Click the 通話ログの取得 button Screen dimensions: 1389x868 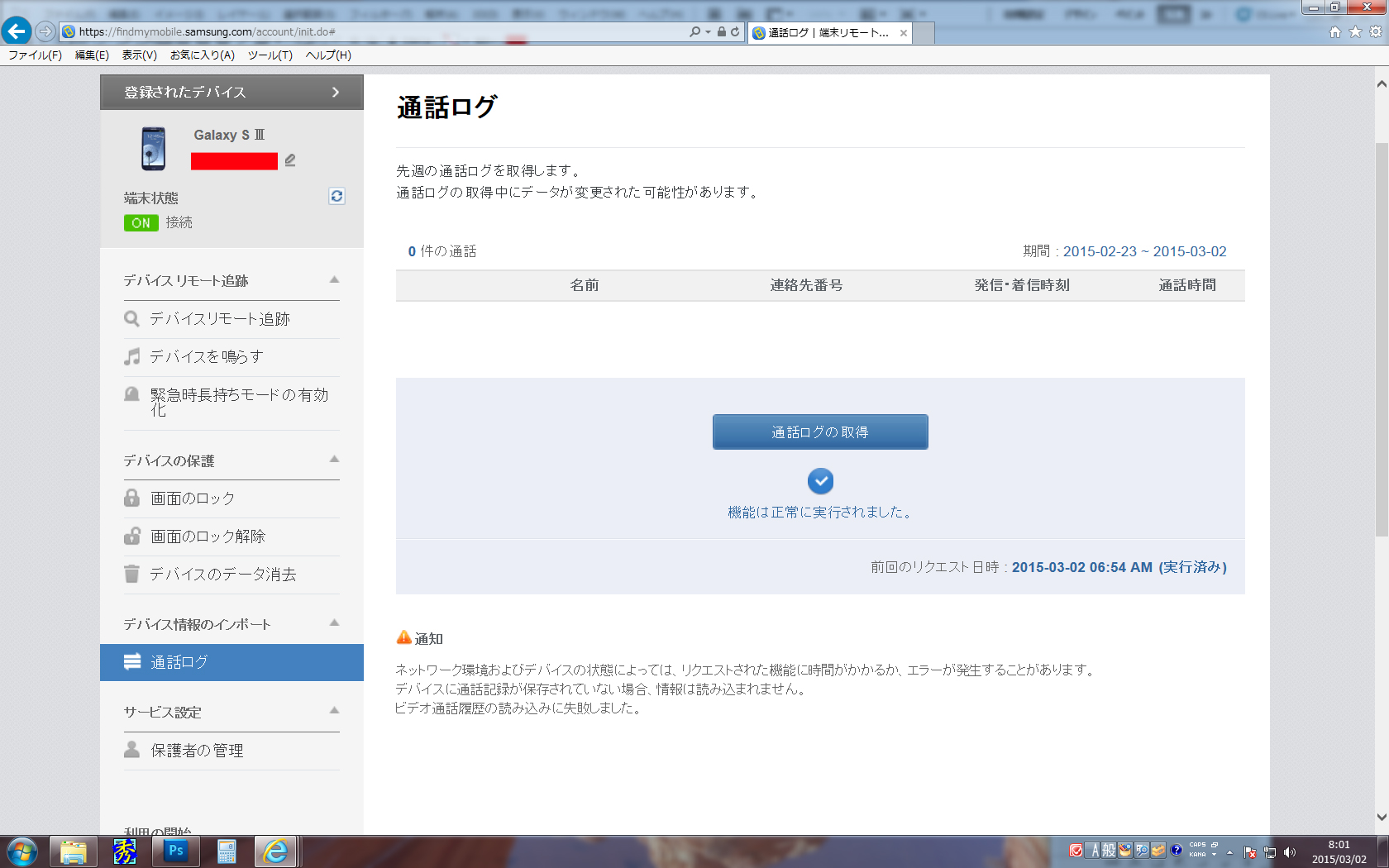(820, 432)
